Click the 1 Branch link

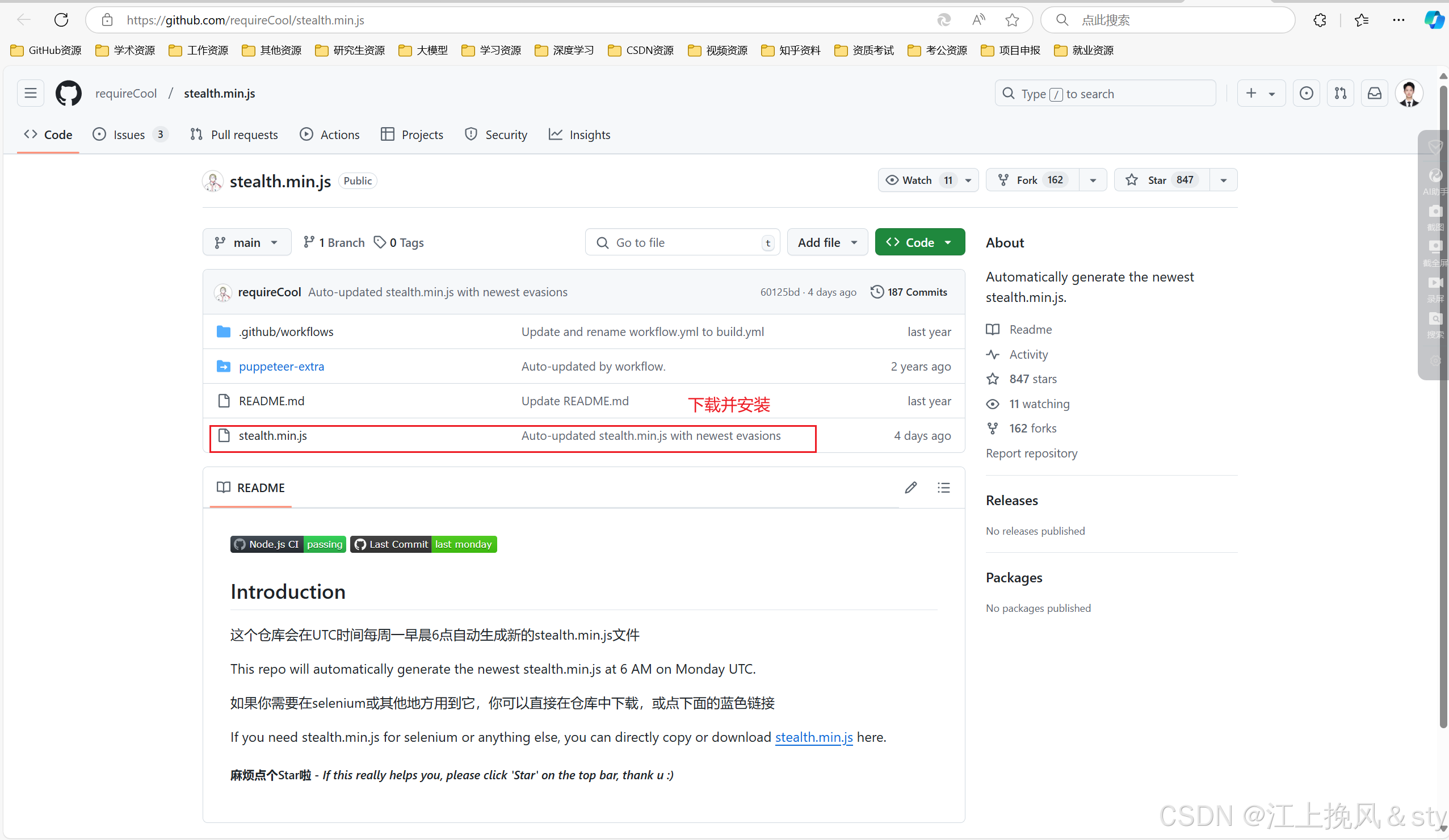(334, 242)
